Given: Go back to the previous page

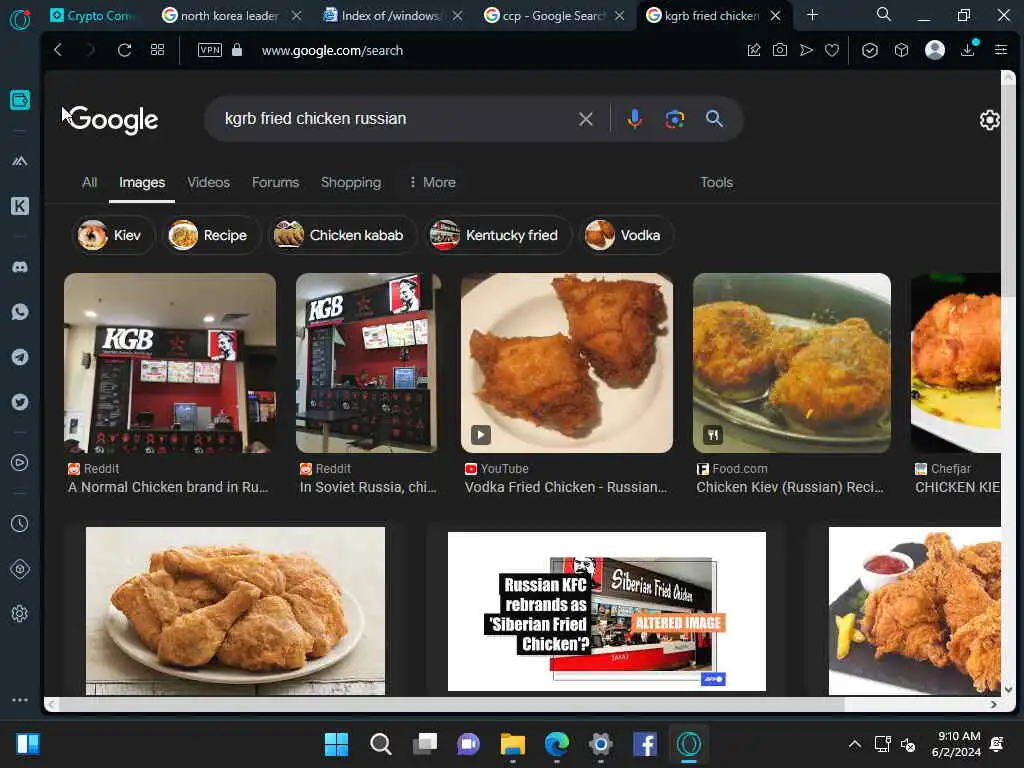Looking at the screenshot, I should tap(58, 50).
